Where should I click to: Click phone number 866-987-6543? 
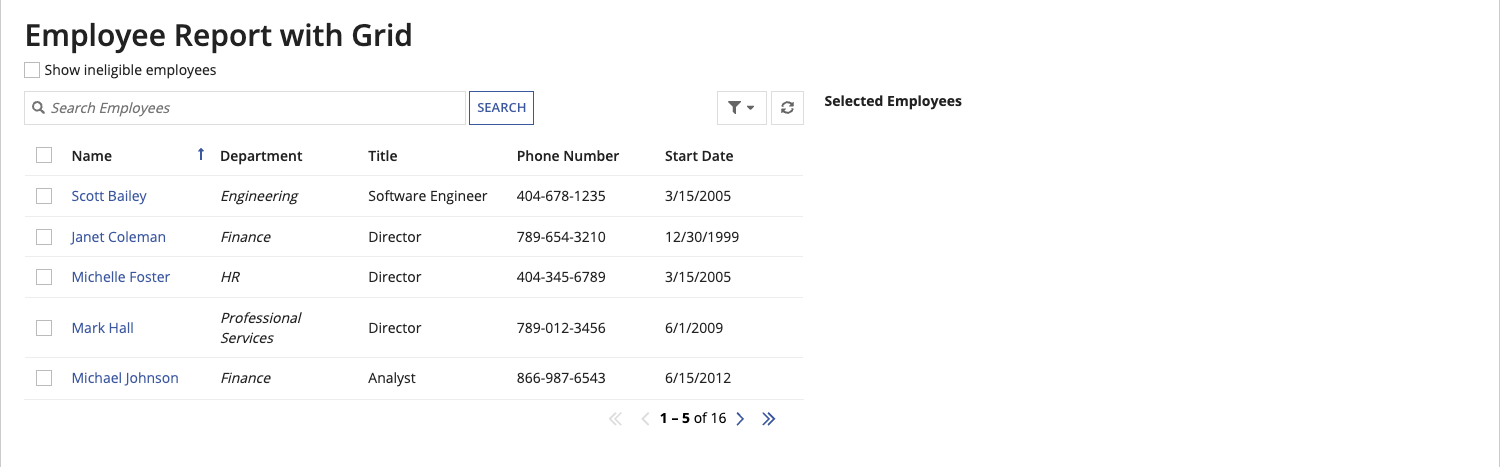point(561,378)
